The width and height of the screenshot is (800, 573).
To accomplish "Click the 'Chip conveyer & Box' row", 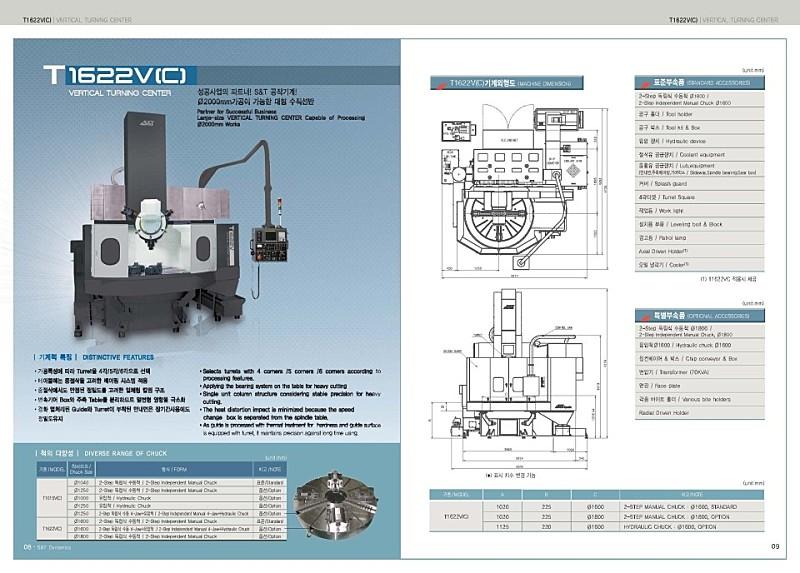I will coord(699,359).
